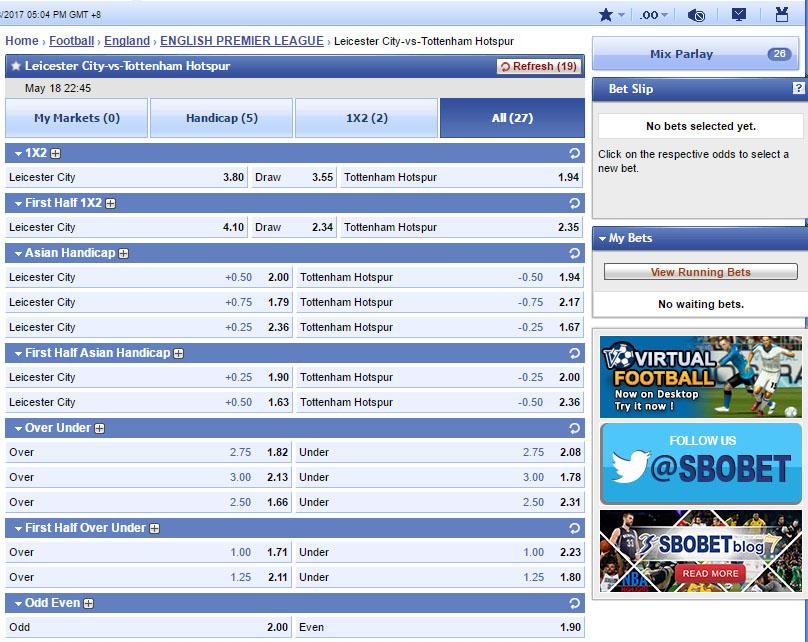This screenshot has width=808, height=642.
Task: Favorite the Leicester City-vs-Tottenham match star
Action: pyautogui.click(x=16, y=66)
